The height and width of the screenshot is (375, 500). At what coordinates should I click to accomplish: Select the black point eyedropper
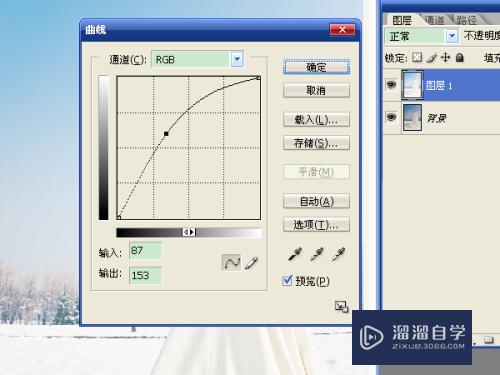click(x=295, y=254)
